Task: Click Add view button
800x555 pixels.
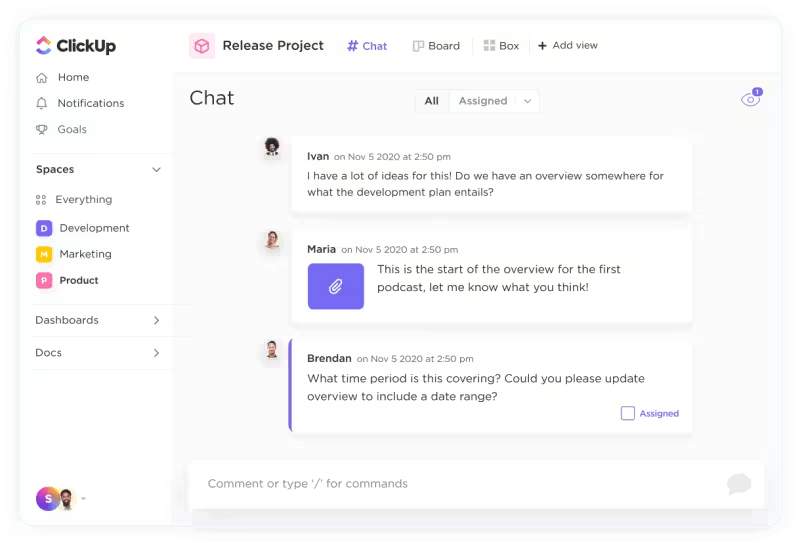Action: (x=568, y=45)
